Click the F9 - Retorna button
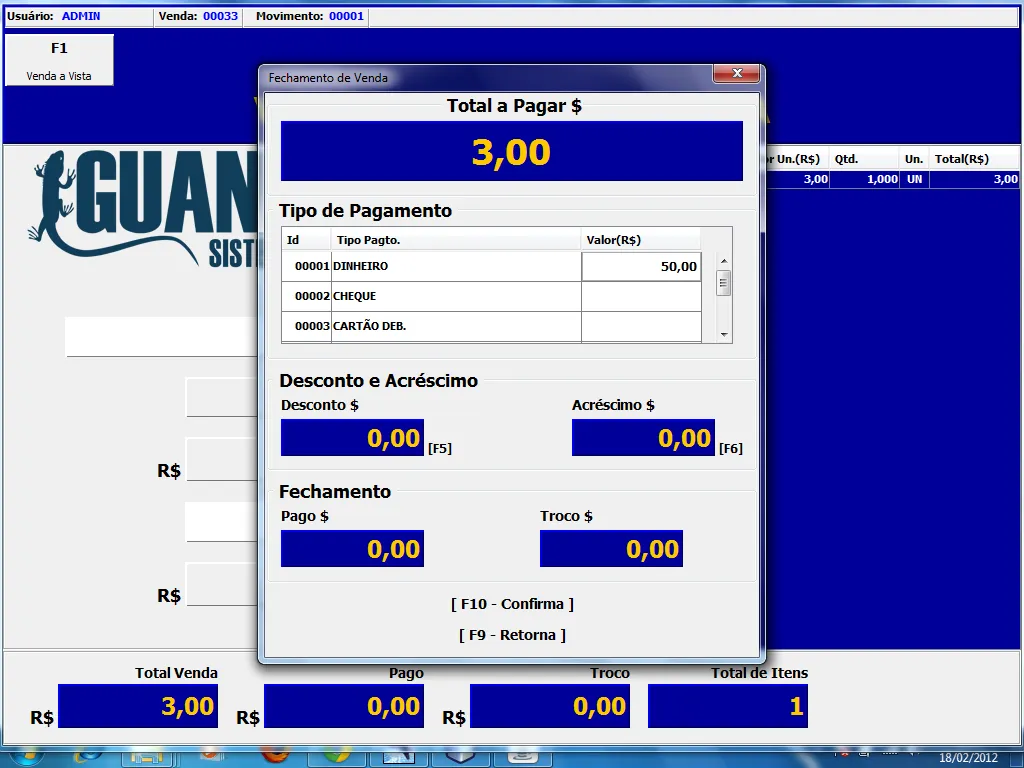Image resolution: width=1024 pixels, height=768 pixels. [512, 635]
